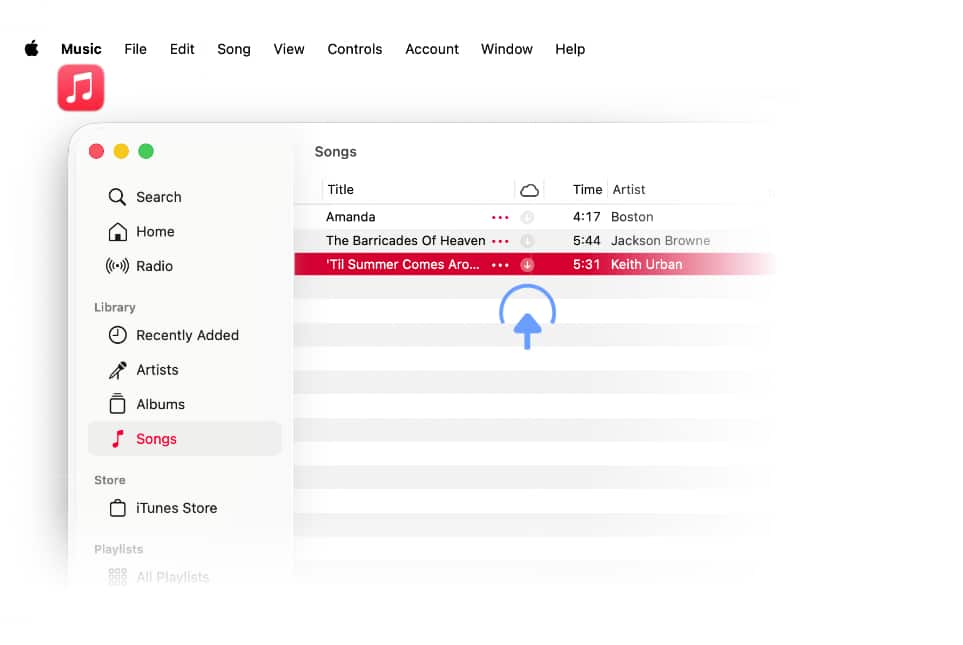The height and width of the screenshot is (645, 963).
Task: Click the time value "4:17"
Action: coord(587,217)
